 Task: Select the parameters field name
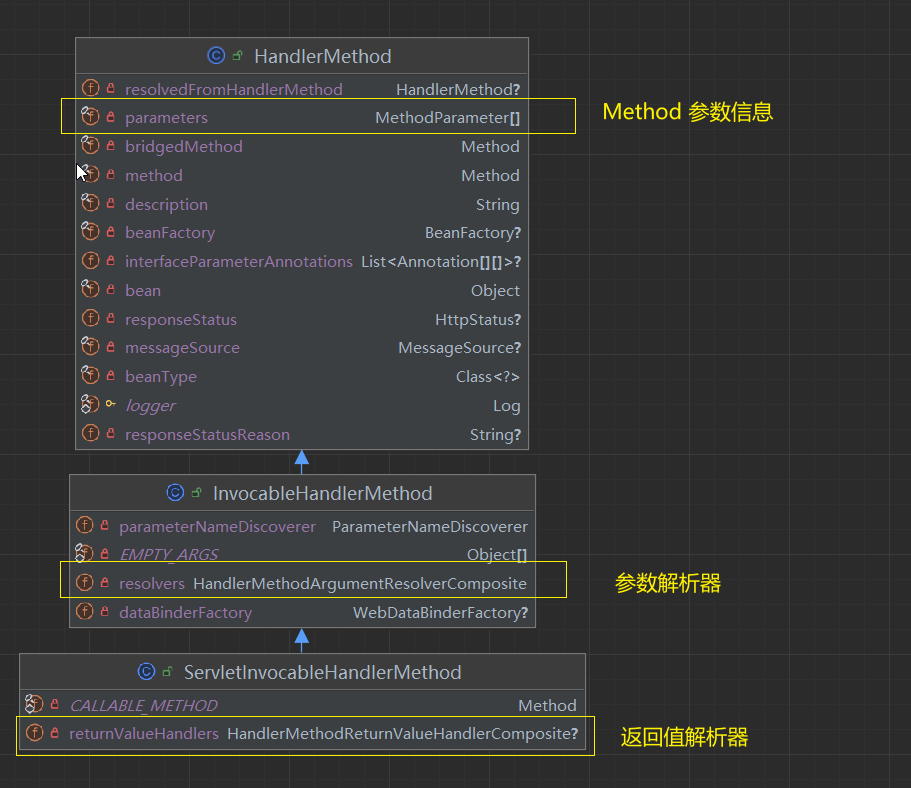pyautogui.click(x=166, y=118)
